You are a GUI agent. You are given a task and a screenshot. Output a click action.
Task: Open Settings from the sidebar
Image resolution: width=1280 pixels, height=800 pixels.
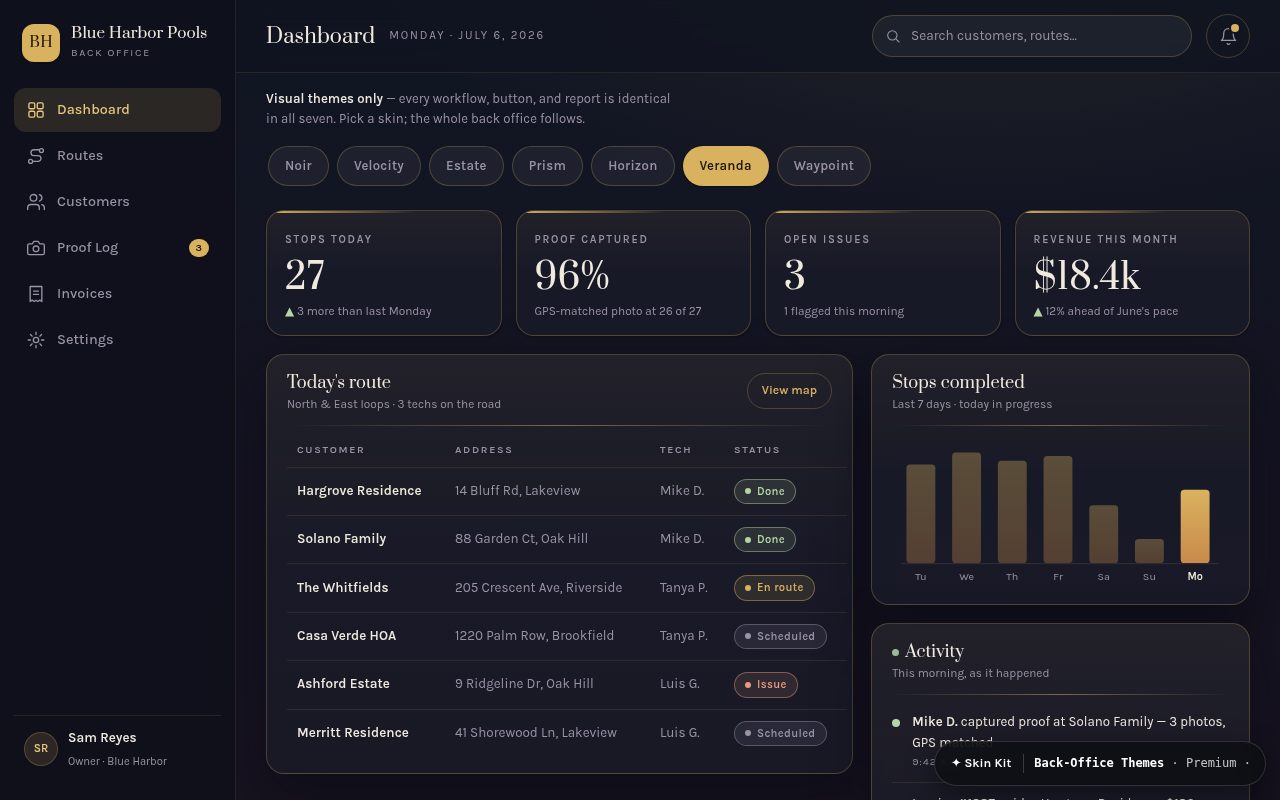[117, 340]
